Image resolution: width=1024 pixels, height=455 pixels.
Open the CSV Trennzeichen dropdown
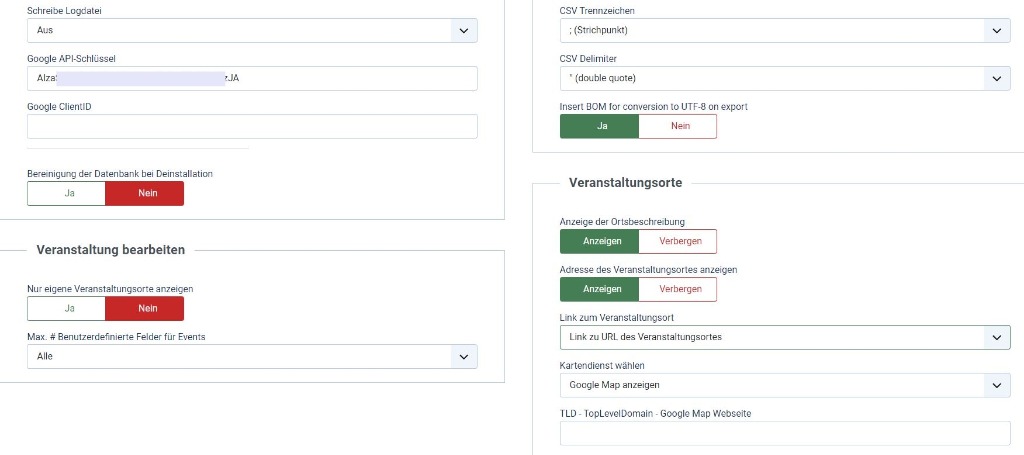coord(785,30)
